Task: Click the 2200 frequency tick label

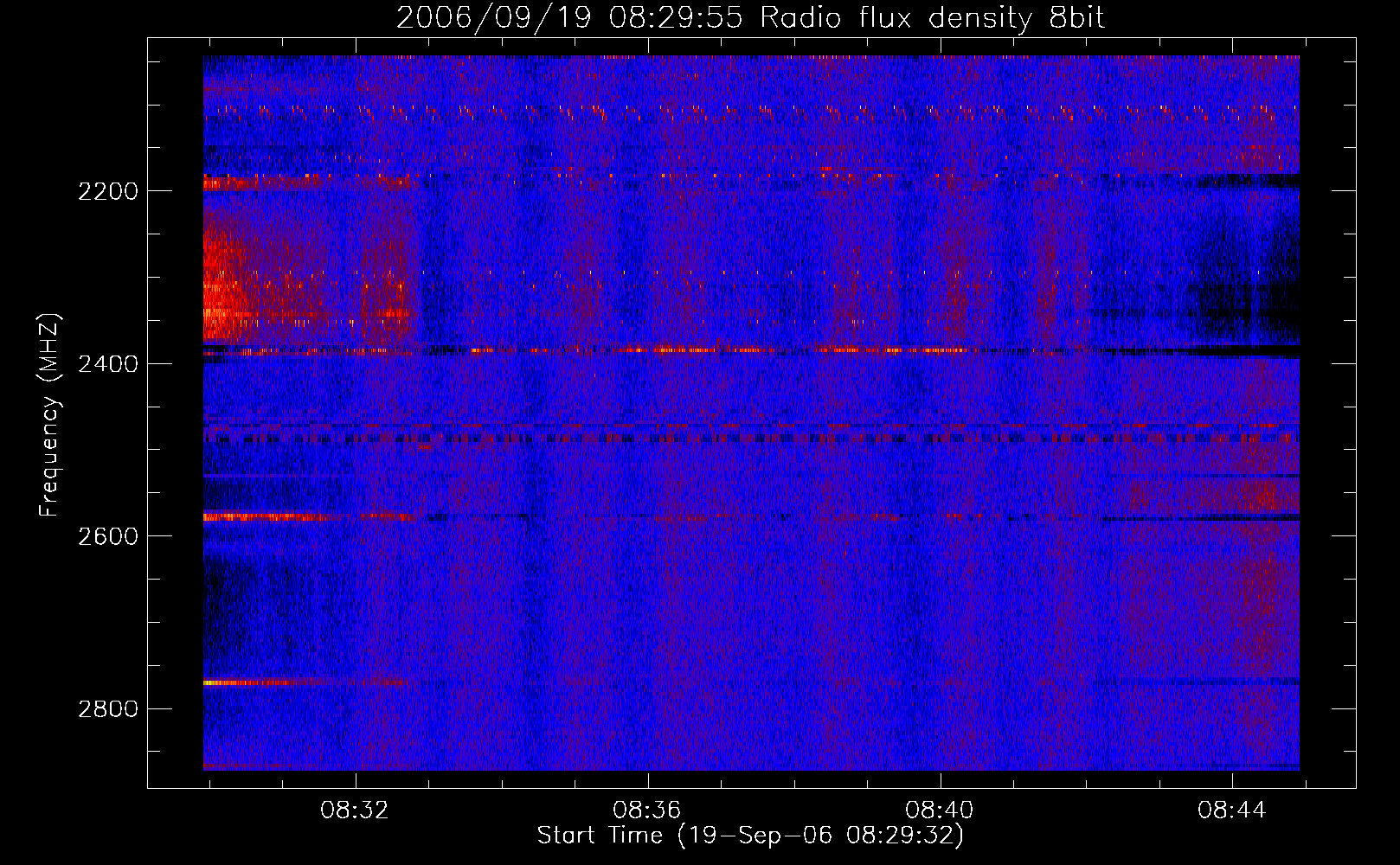Action: (107, 191)
